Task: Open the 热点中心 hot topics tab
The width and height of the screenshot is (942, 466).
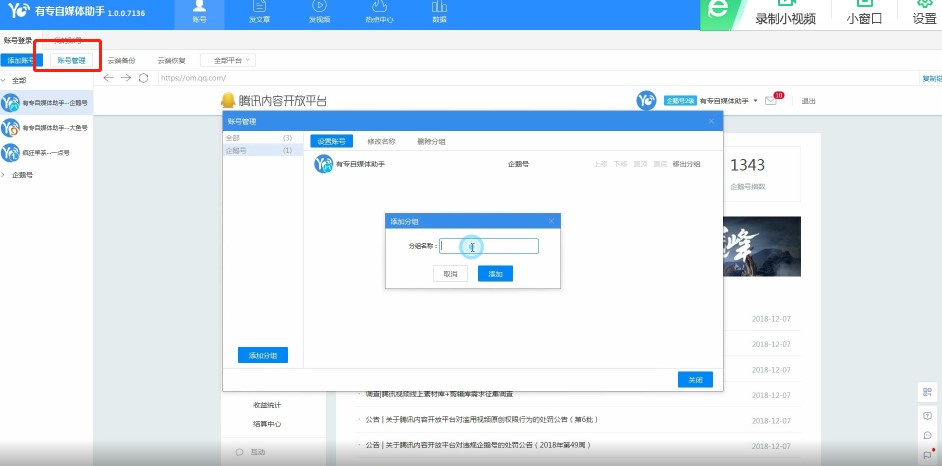Action: [x=379, y=13]
